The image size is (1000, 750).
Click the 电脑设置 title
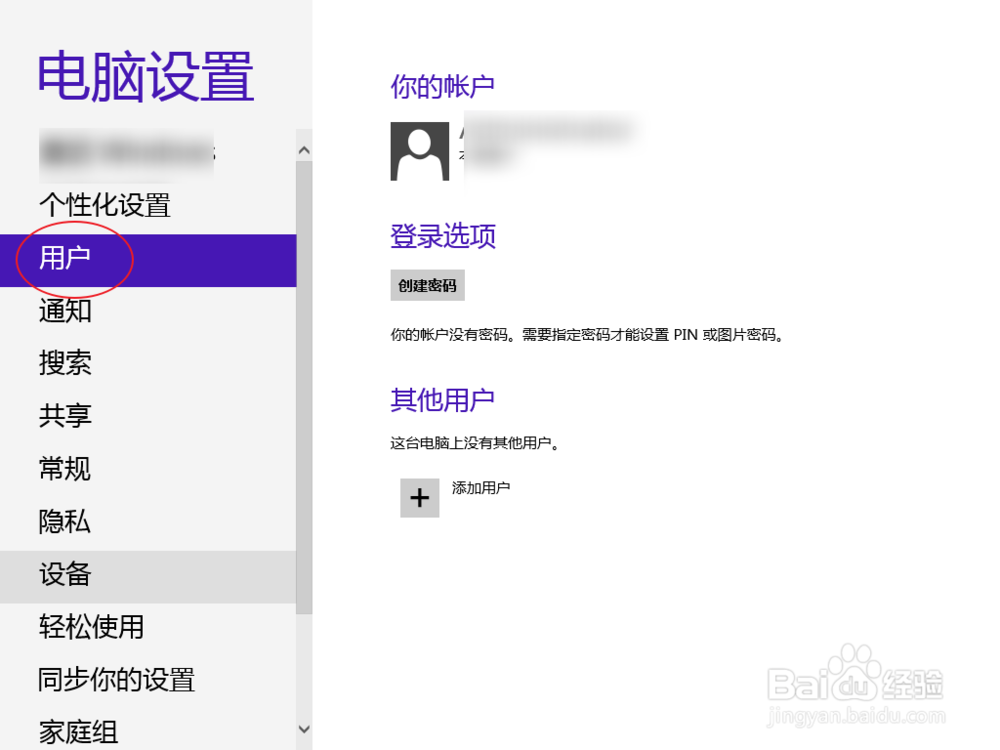pos(146,77)
